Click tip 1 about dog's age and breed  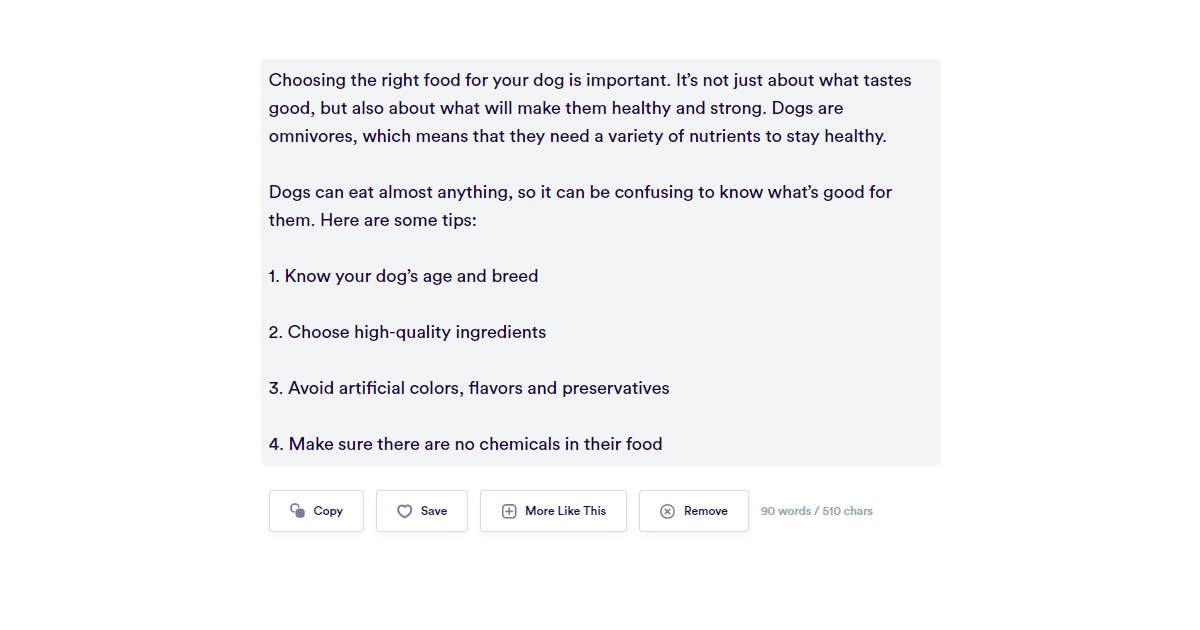coord(403,276)
